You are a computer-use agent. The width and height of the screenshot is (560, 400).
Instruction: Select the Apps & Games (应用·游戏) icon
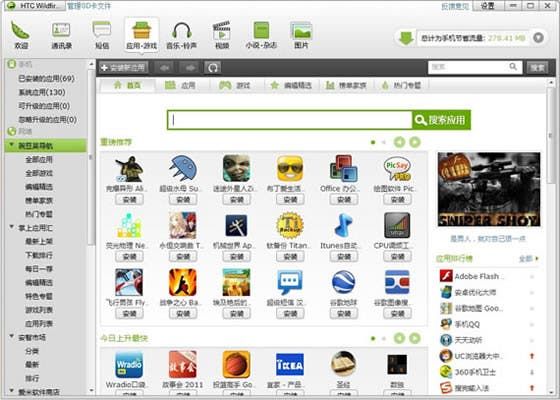[141, 30]
